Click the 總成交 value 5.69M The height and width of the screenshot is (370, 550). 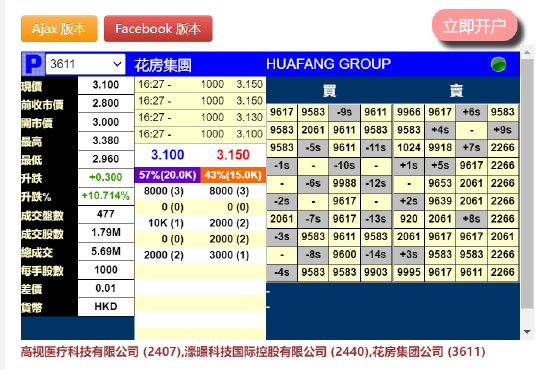point(106,251)
